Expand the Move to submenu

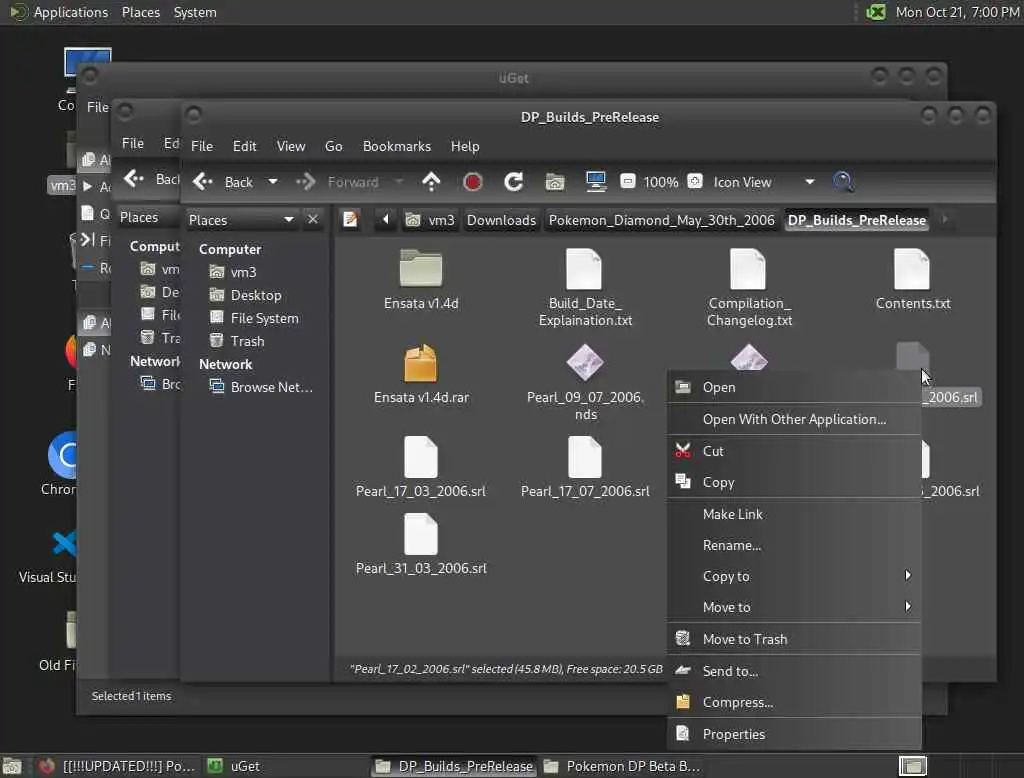coord(794,608)
